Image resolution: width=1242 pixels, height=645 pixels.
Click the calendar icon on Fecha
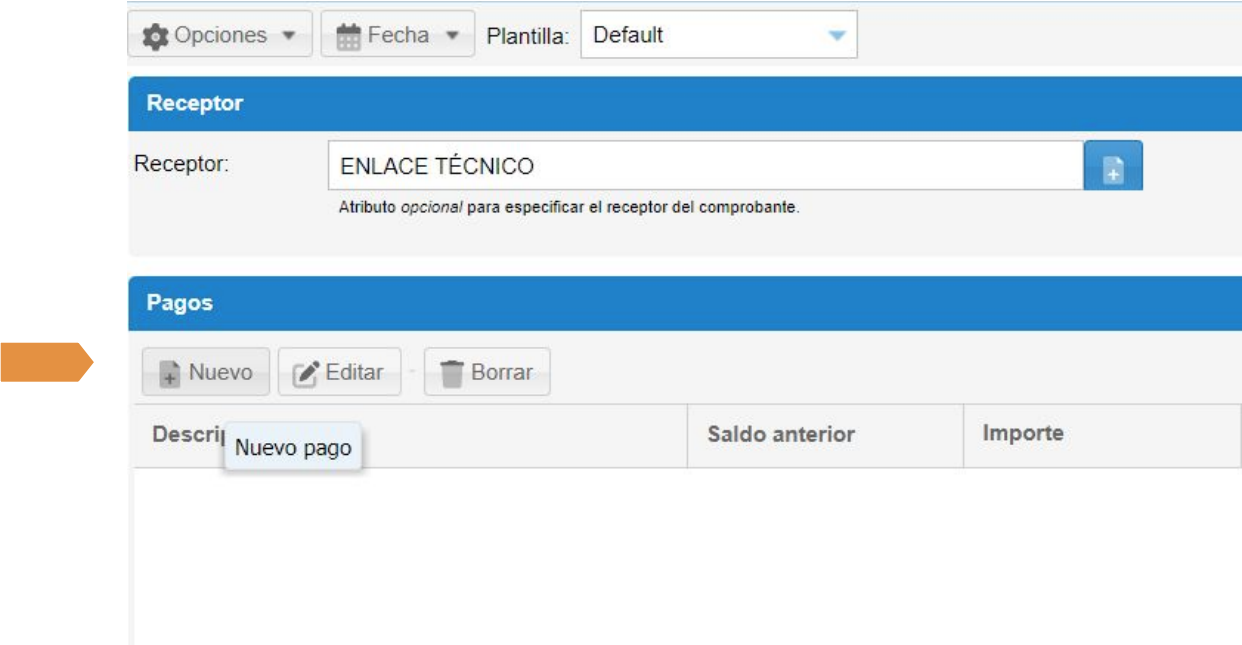(348, 36)
